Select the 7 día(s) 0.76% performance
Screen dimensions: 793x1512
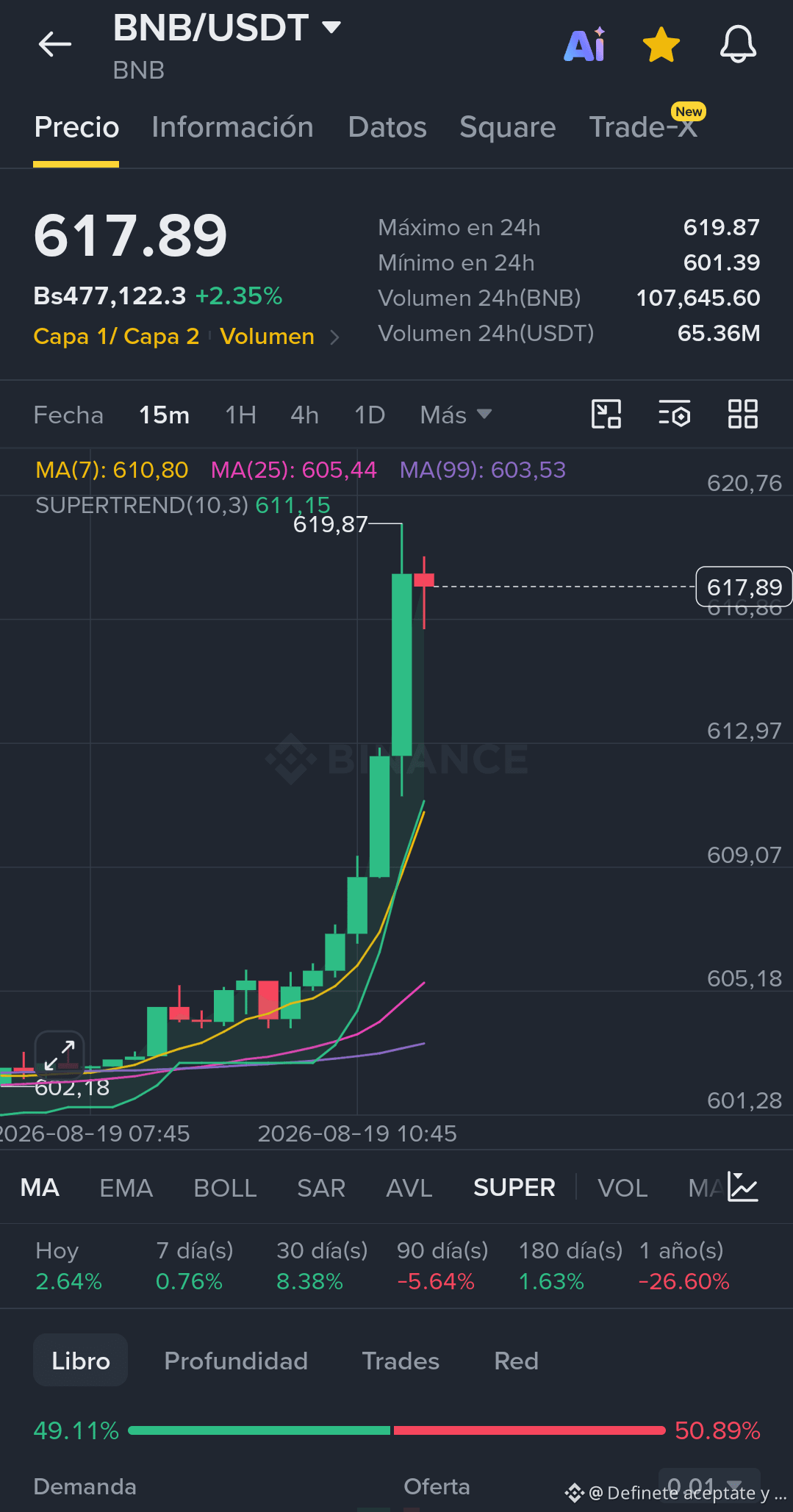pyautogui.click(x=194, y=1266)
